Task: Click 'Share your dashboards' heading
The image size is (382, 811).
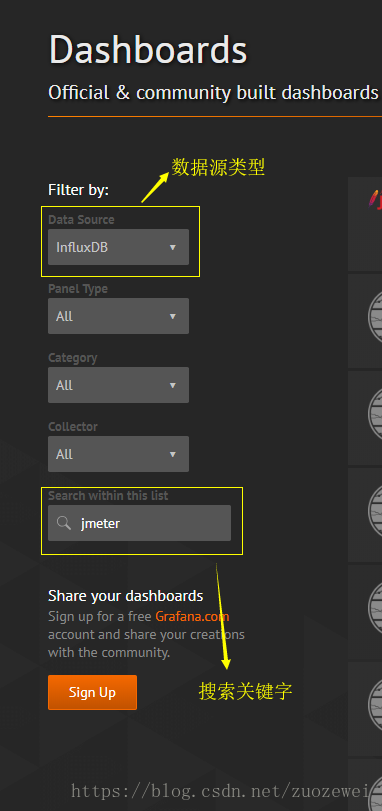Action: (x=126, y=596)
